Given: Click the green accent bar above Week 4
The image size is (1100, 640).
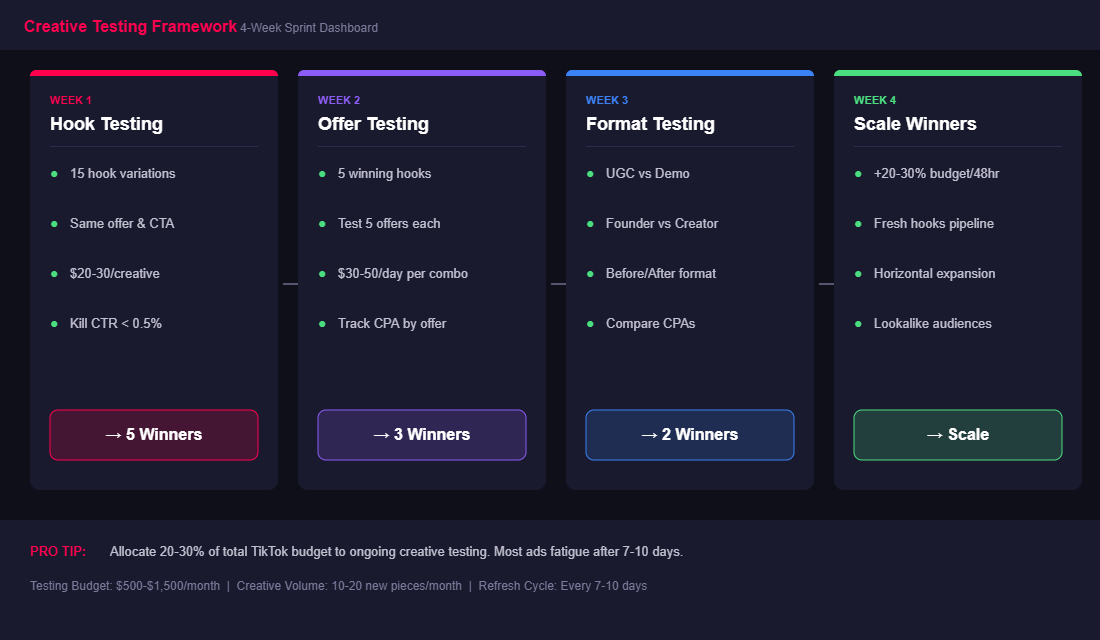Looking at the screenshot, I should (957, 72).
